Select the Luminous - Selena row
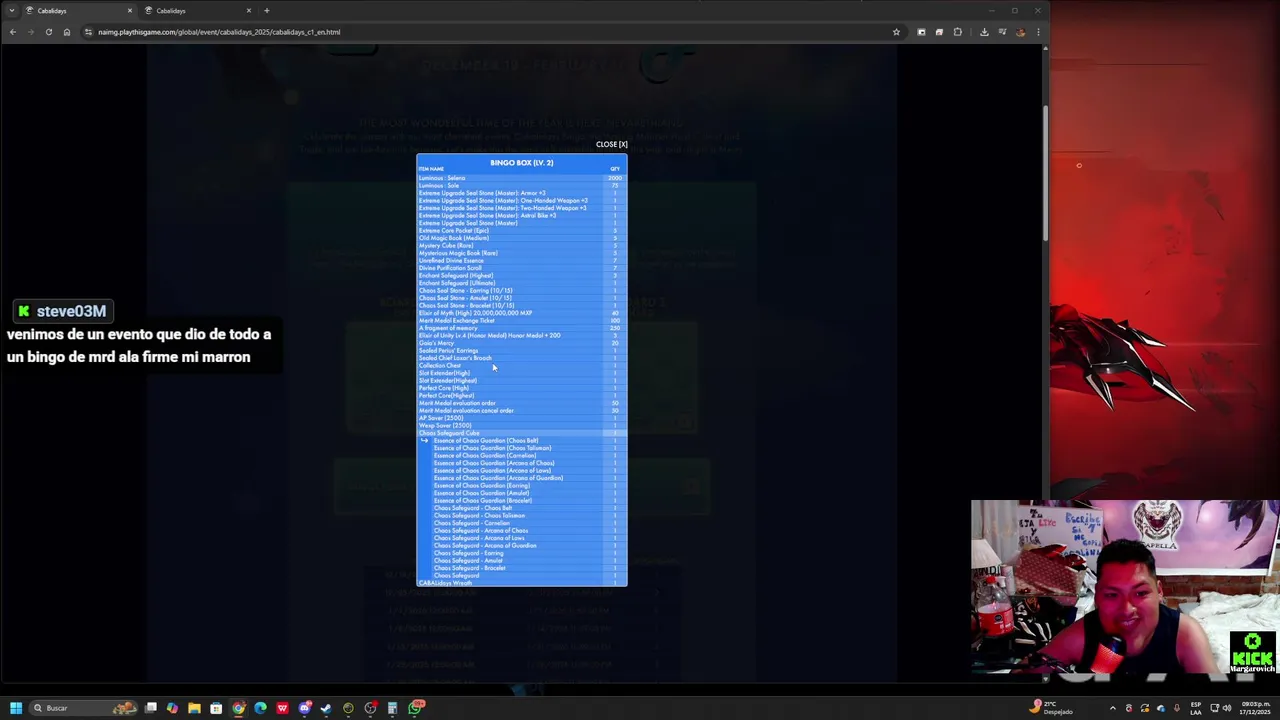 pos(521,178)
